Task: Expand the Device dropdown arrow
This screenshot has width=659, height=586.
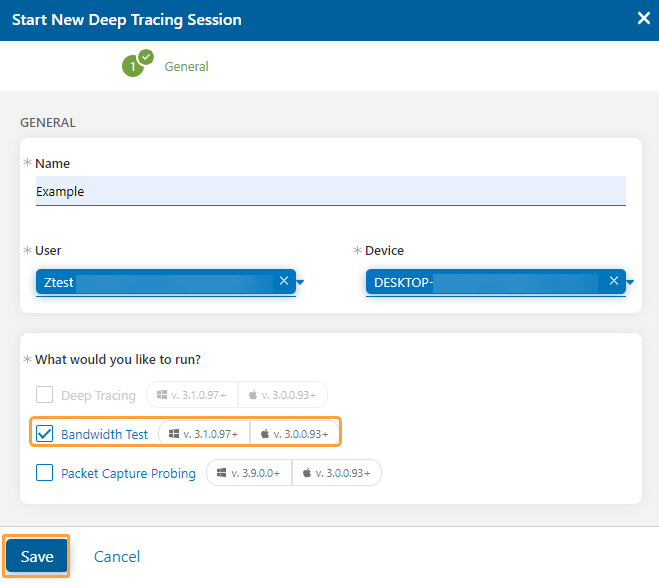Action: [x=631, y=283]
